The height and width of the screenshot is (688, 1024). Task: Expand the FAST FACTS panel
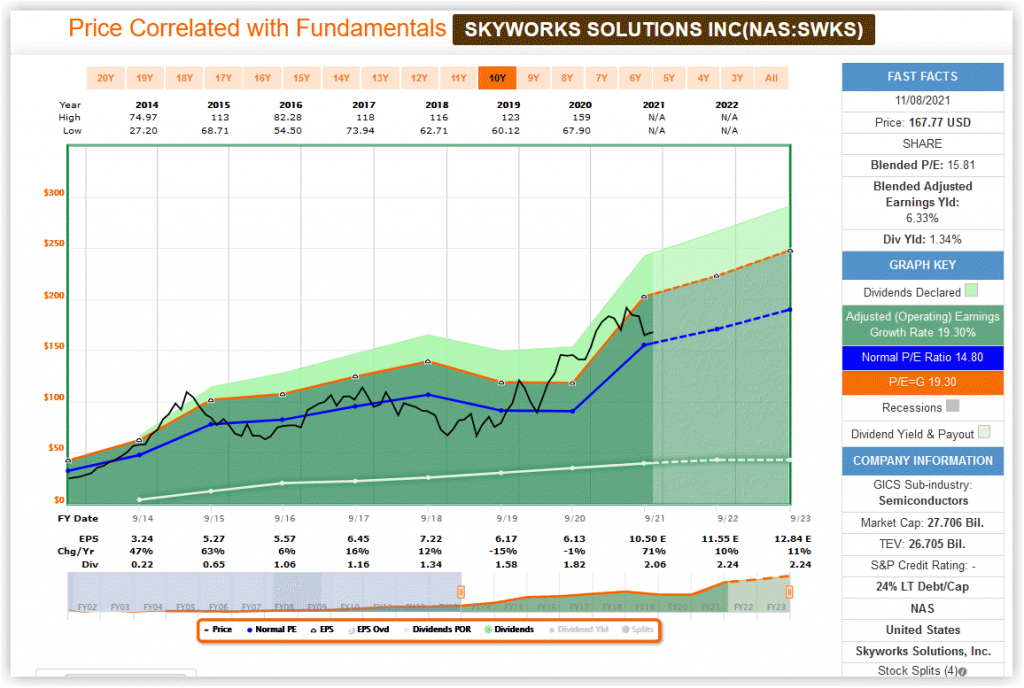point(921,76)
